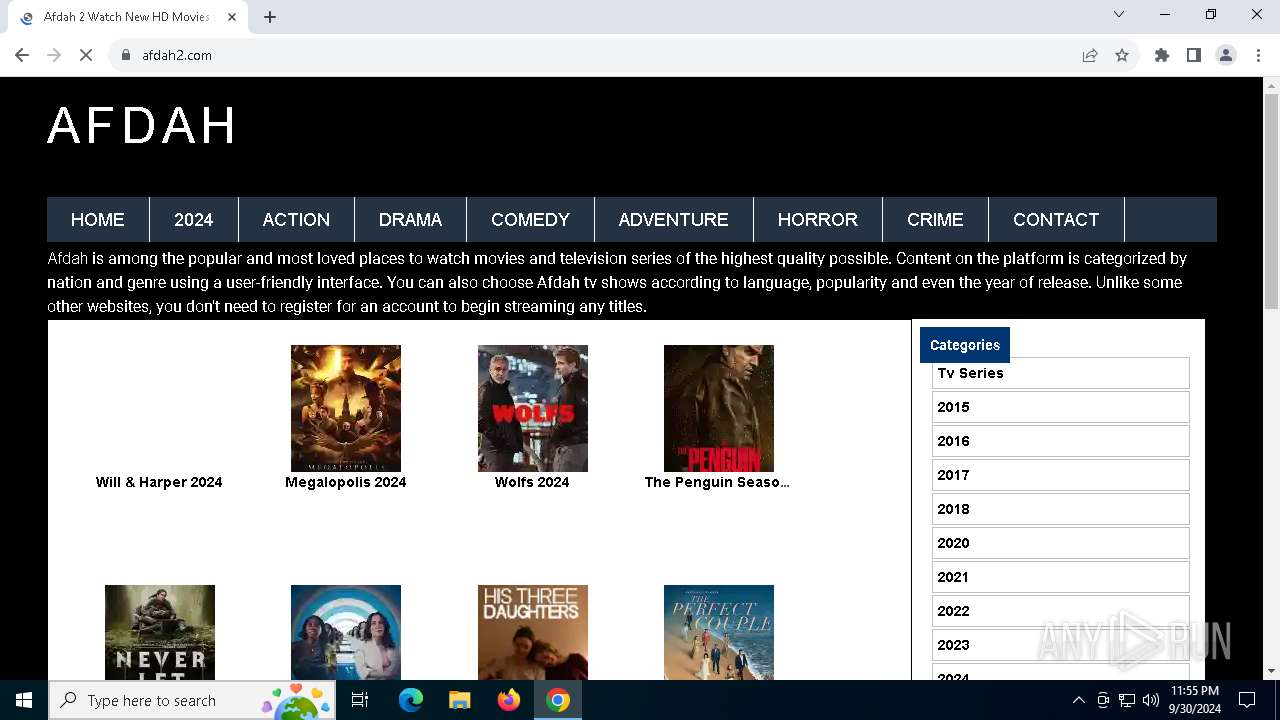Open Chrome extensions puzzle icon
The image size is (1280, 720).
click(x=1162, y=55)
